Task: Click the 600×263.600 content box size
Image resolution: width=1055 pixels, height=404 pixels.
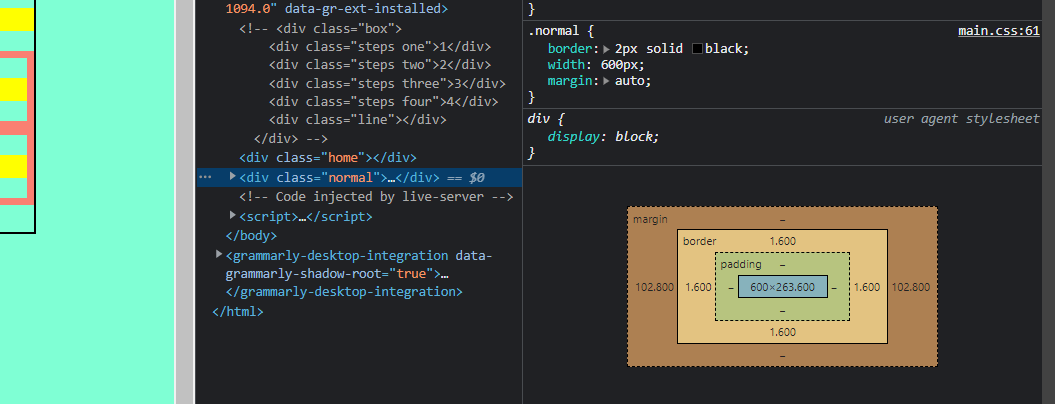Action: [783, 287]
